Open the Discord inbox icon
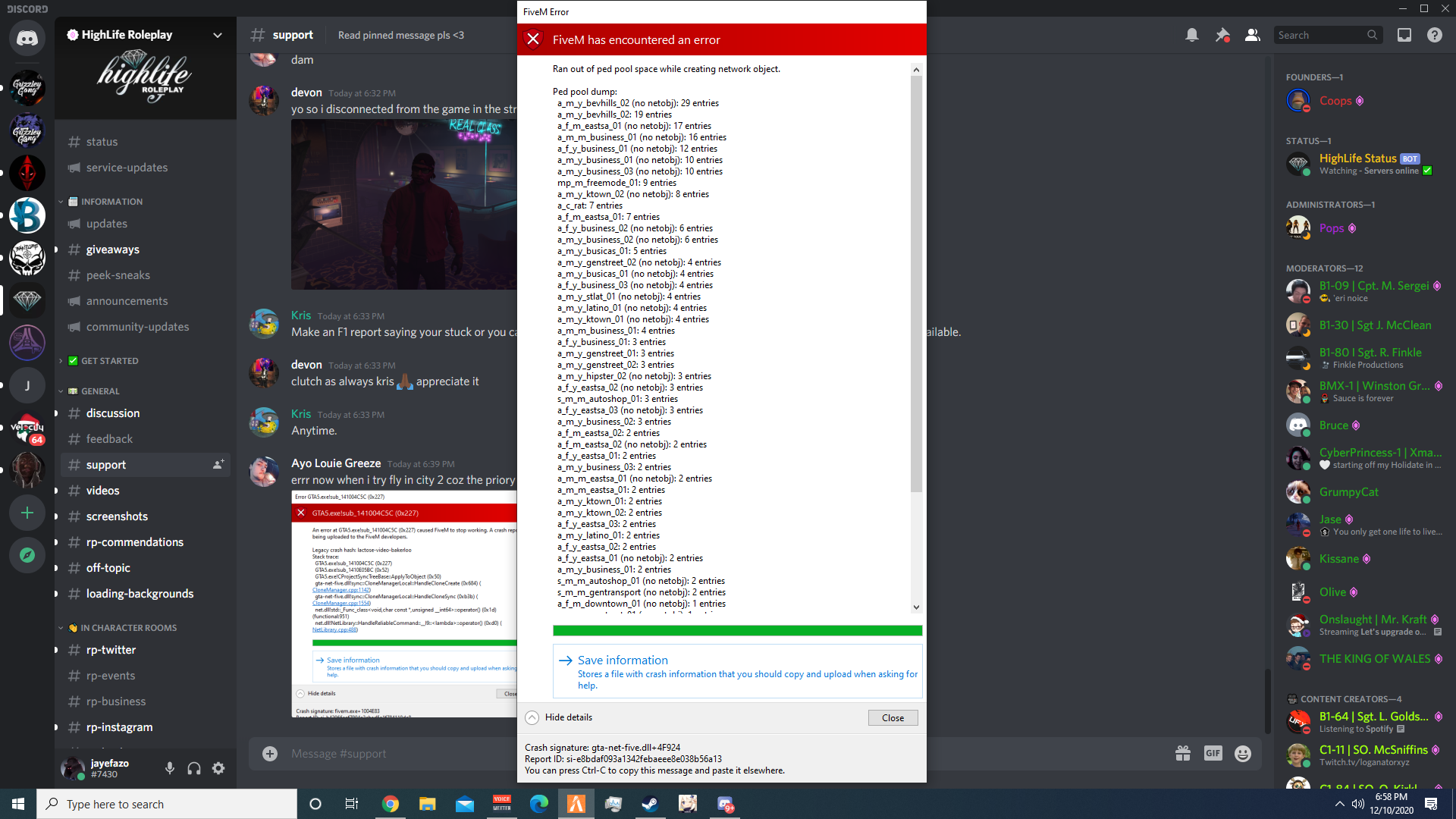The width and height of the screenshot is (1456, 819). click(x=1404, y=35)
